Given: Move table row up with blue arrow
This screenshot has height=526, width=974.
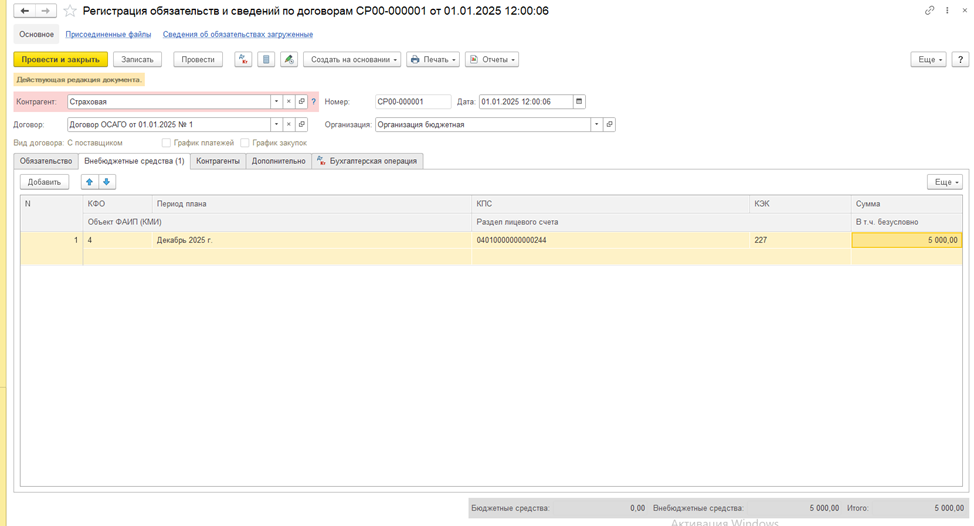Looking at the screenshot, I should (x=89, y=182).
